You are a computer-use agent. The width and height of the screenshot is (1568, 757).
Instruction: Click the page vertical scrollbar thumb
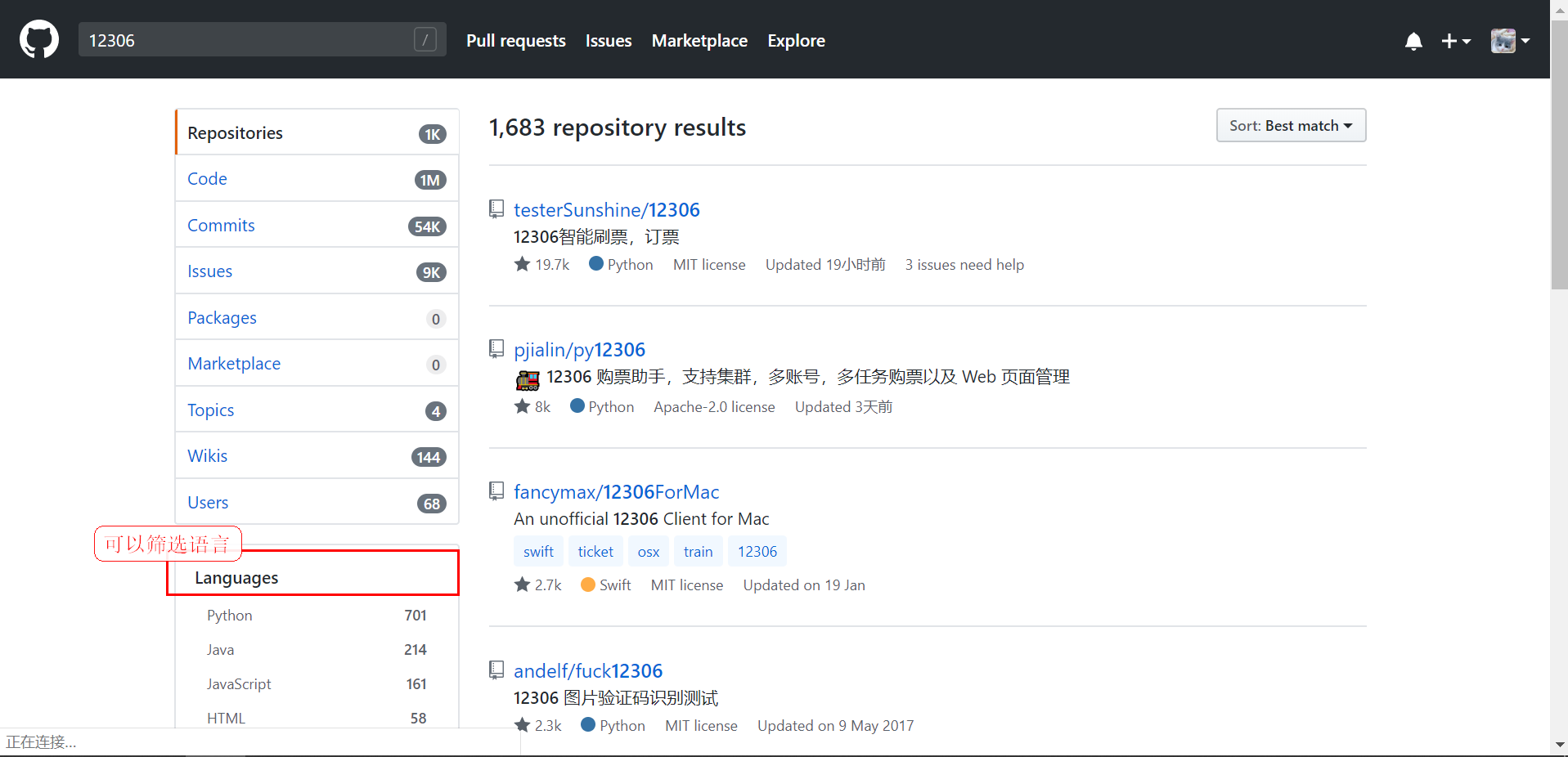click(1559, 155)
